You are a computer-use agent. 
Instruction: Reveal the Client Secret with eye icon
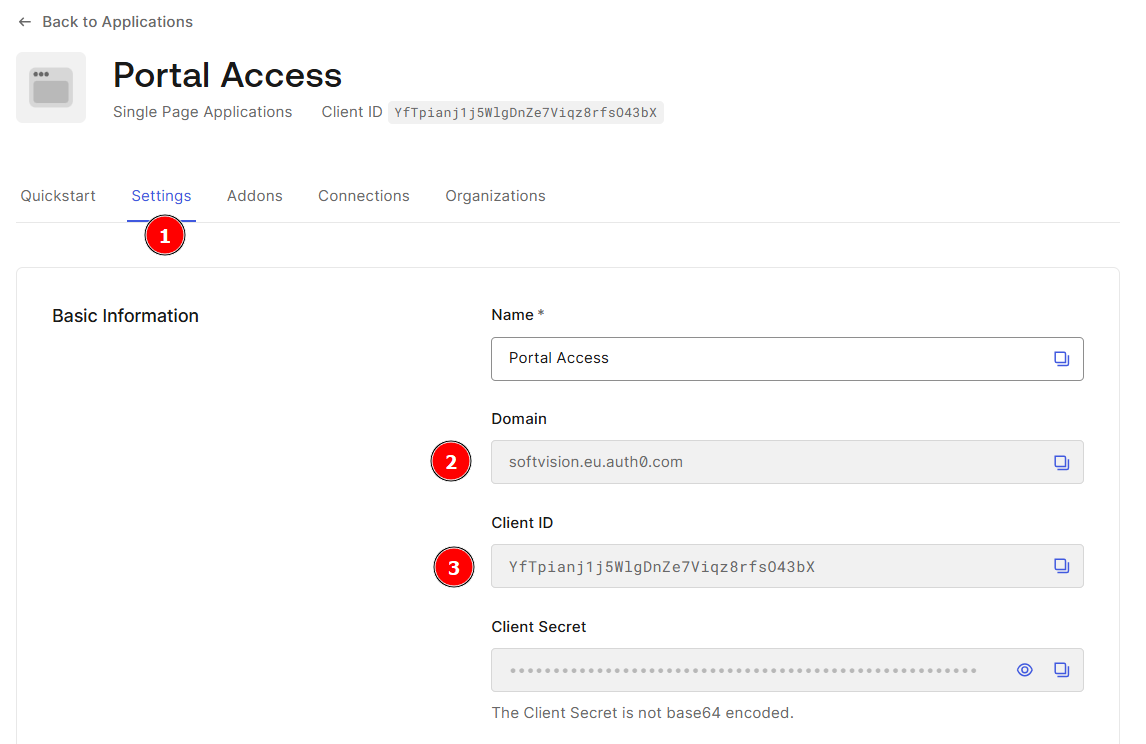tap(1024, 671)
